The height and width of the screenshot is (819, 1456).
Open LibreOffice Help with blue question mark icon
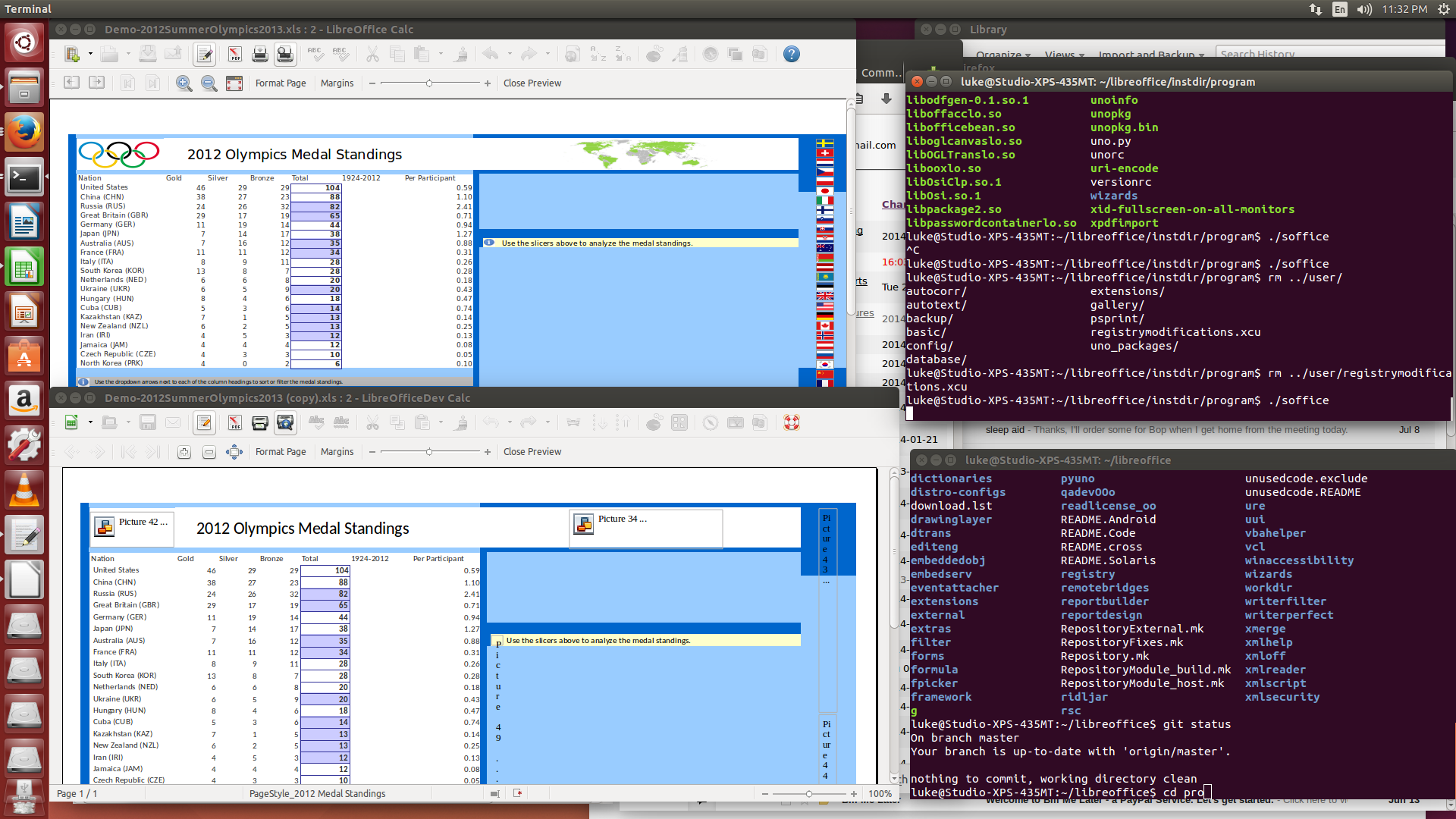click(791, 55)
